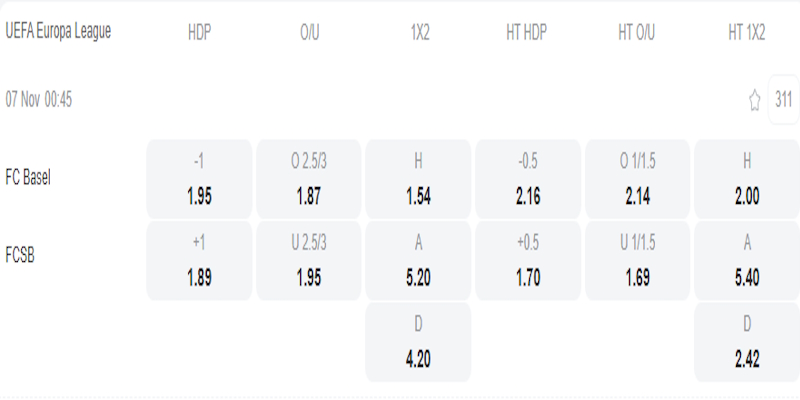Viewport: 800px width, 400px height.
Task: Bet half-time Under 1/1.5 at 1.69
Action: click(x=637, y=261)
